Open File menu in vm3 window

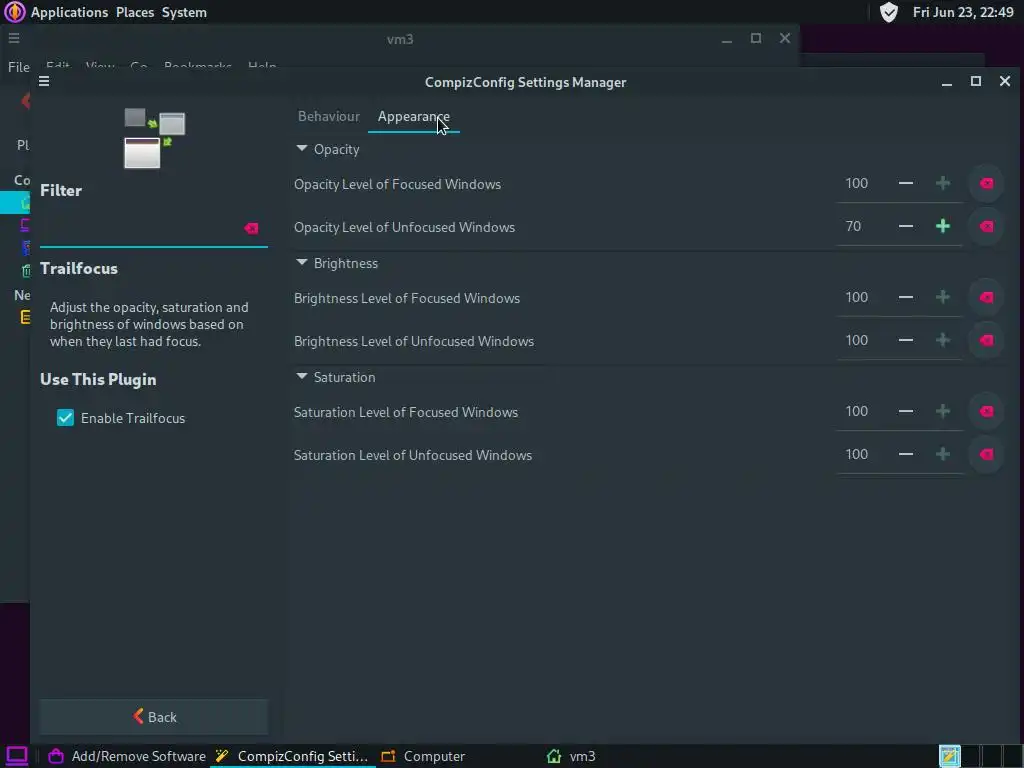point(18,67)
